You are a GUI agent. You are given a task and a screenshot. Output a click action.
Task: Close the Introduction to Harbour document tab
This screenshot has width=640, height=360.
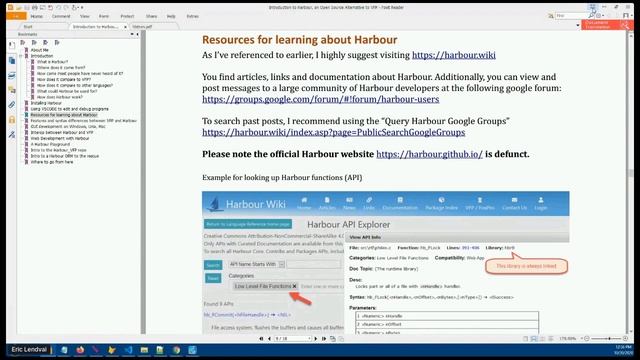tap(125, 27)
